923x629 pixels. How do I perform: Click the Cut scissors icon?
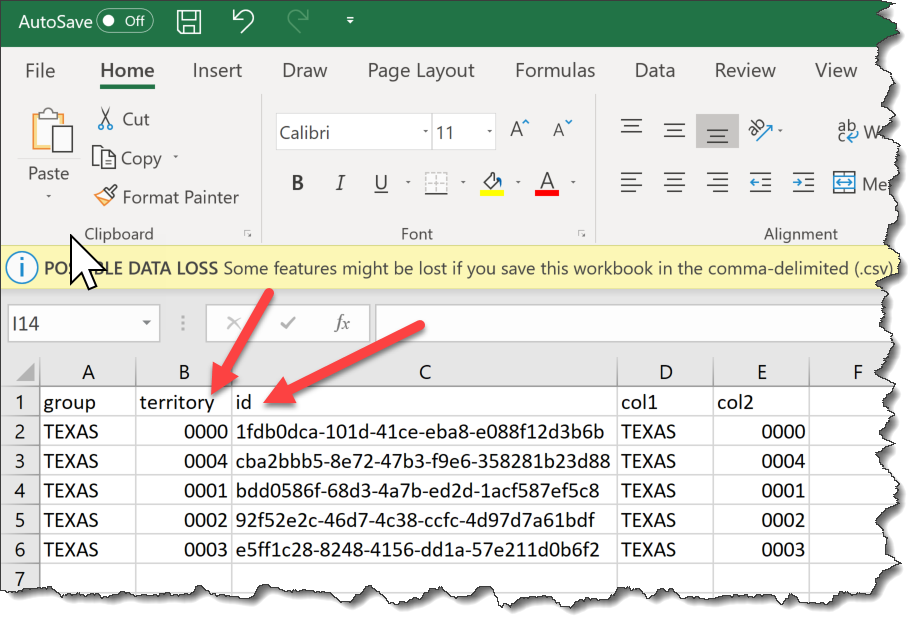click(105, 119)
